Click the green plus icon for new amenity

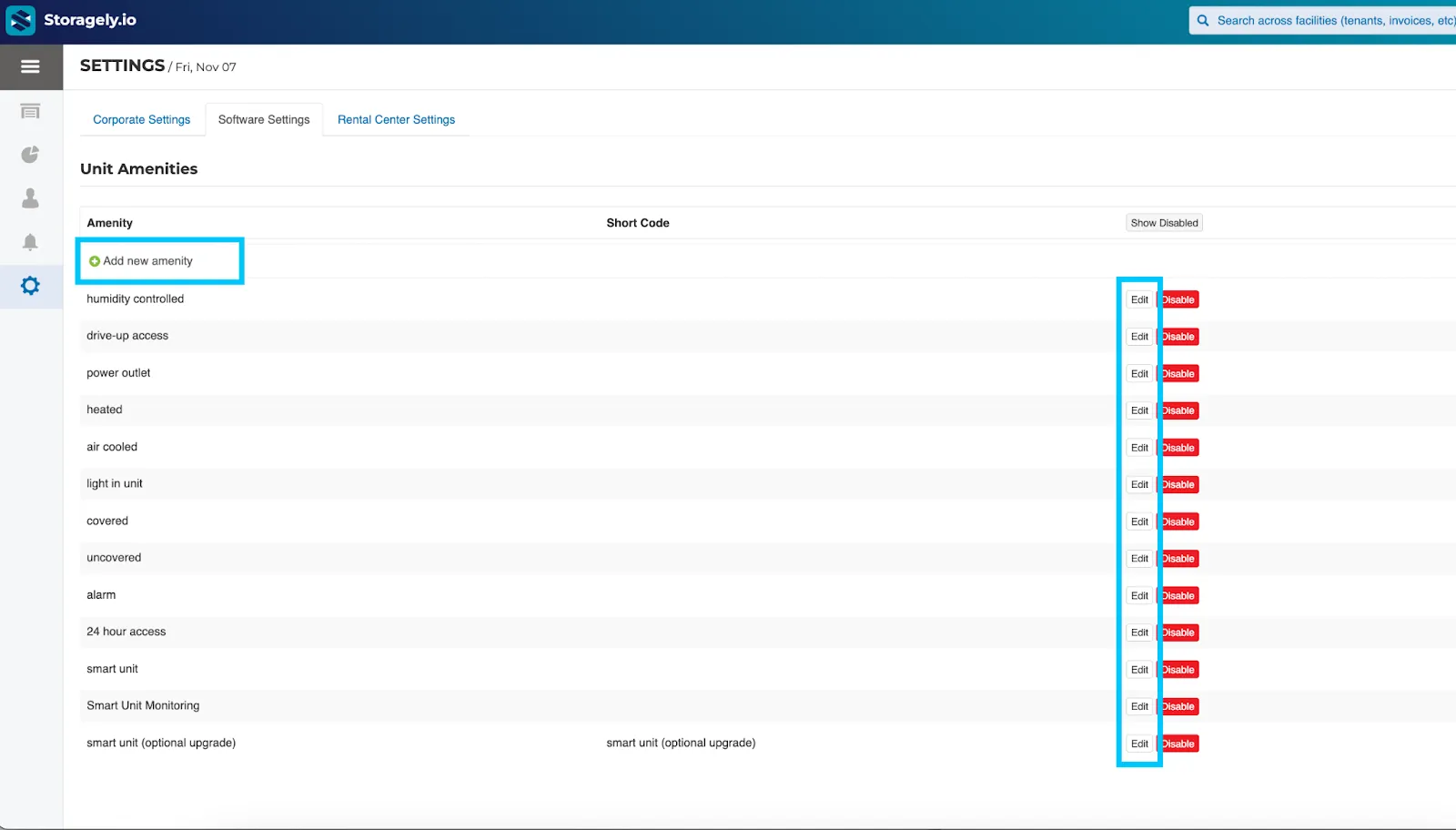pos(95,261)
